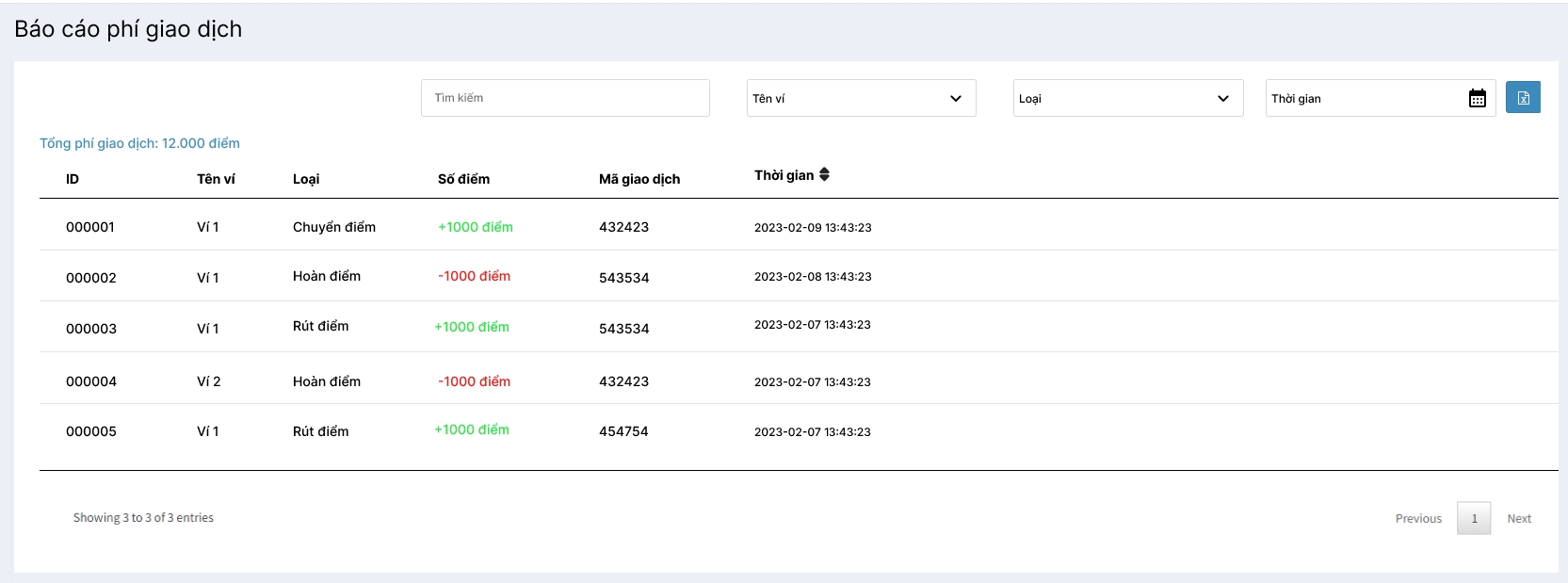Click the Ví 2 wallet cell

point(208,381)
